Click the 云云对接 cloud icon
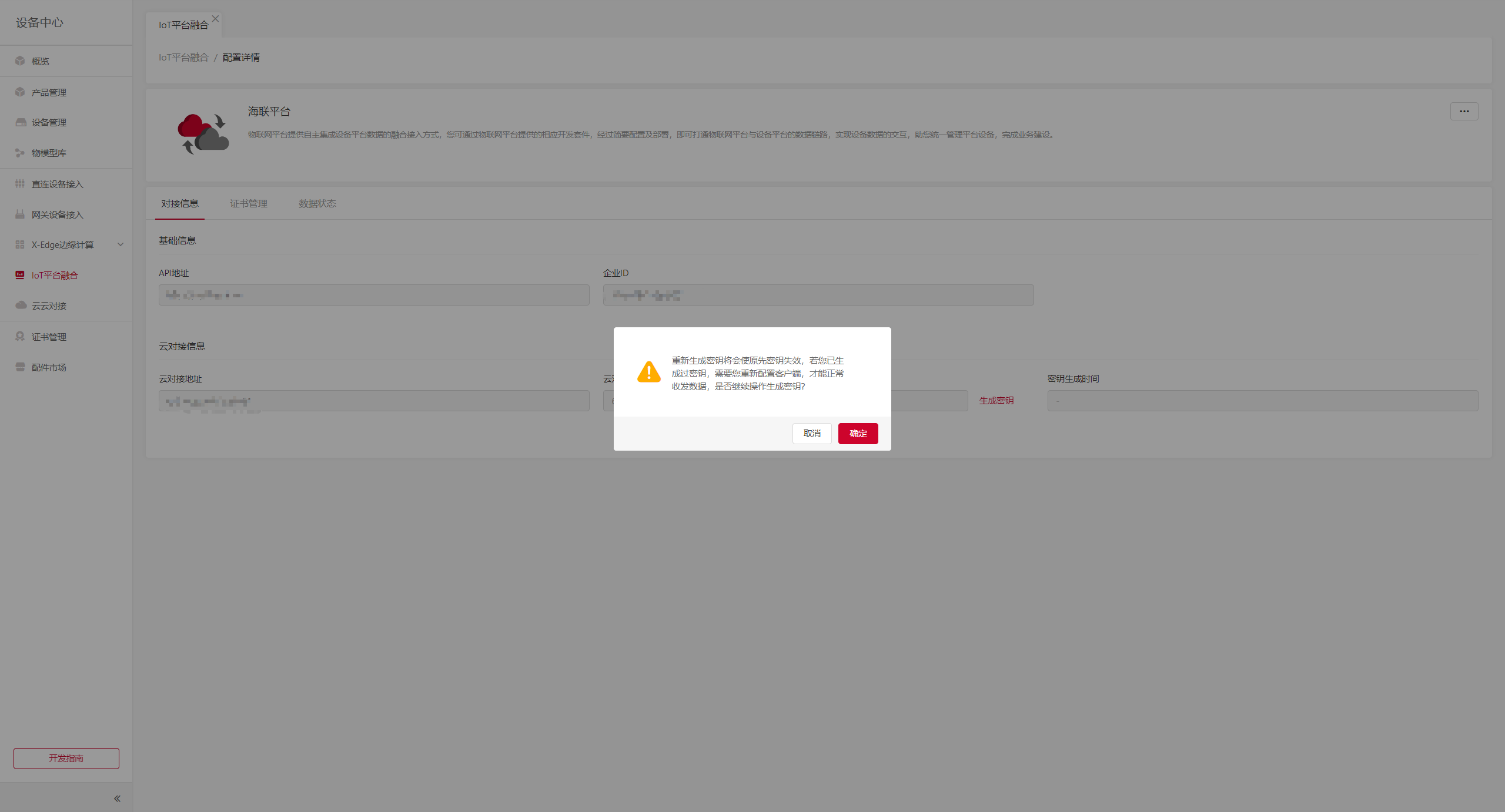 [x=21, y=306]
